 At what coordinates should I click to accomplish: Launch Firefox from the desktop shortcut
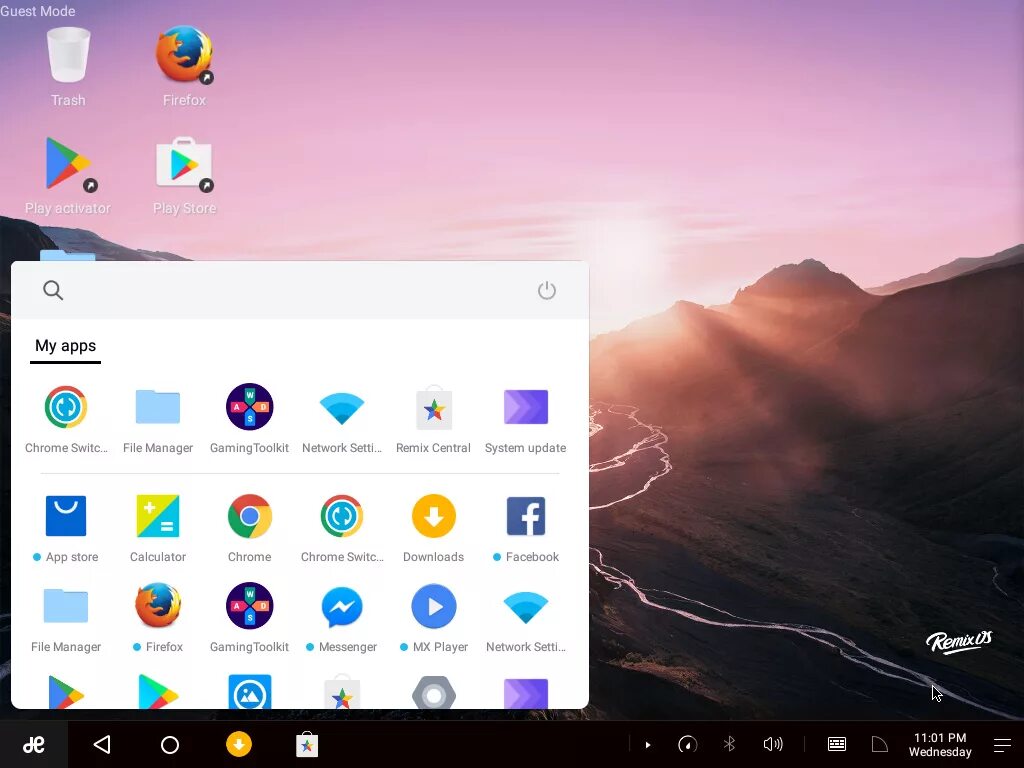pos(184,65)
